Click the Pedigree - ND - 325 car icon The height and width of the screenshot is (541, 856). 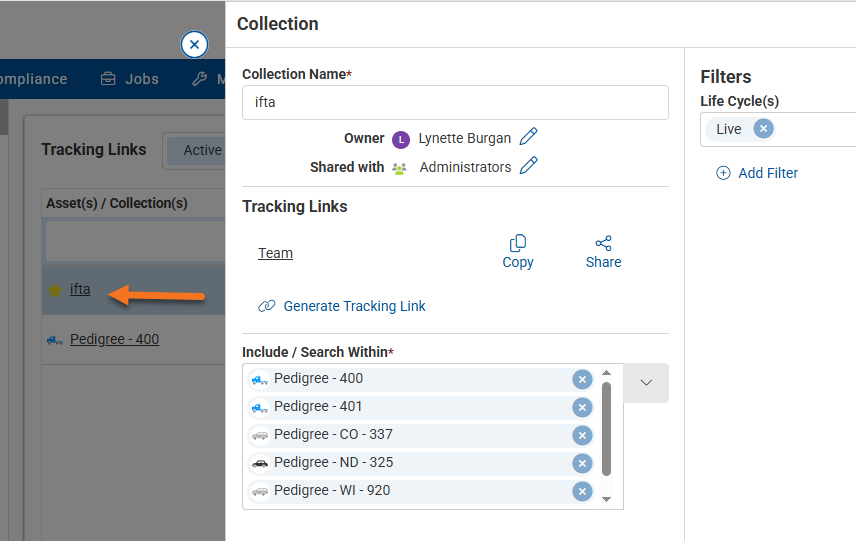259,463
